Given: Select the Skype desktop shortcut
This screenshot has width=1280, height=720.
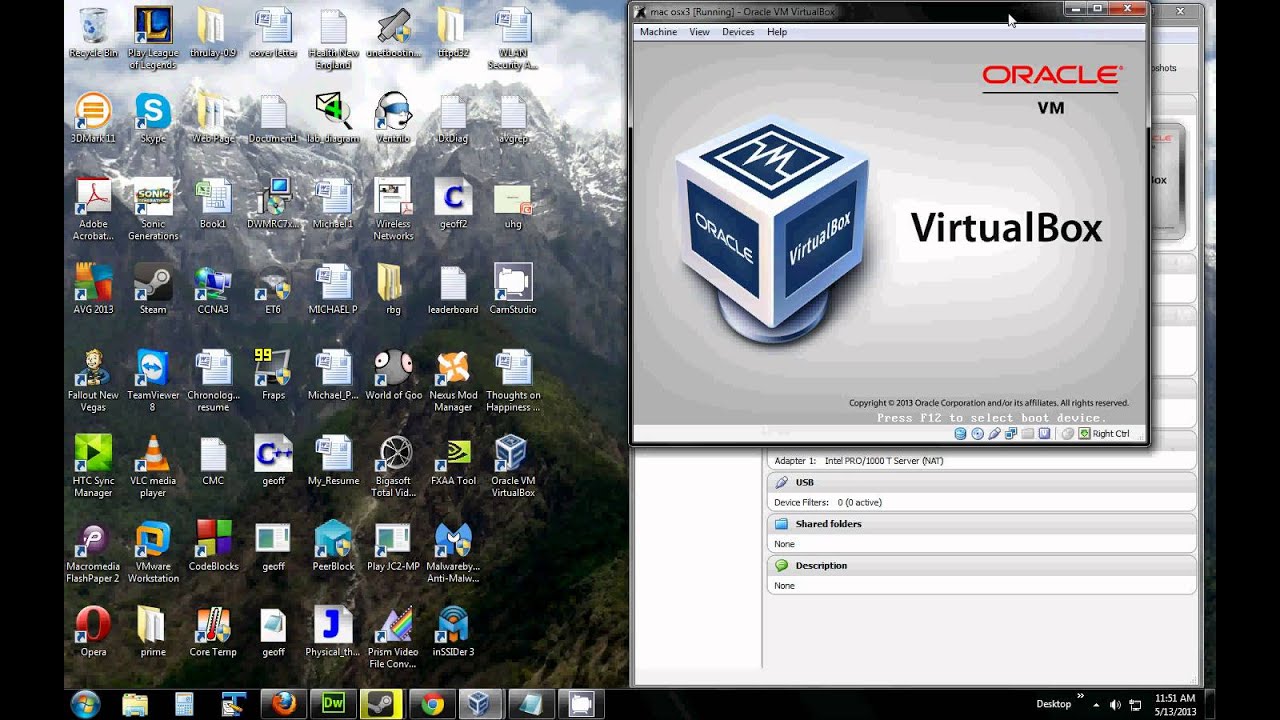Looking at the screenshot, I should tap(153, 118).
